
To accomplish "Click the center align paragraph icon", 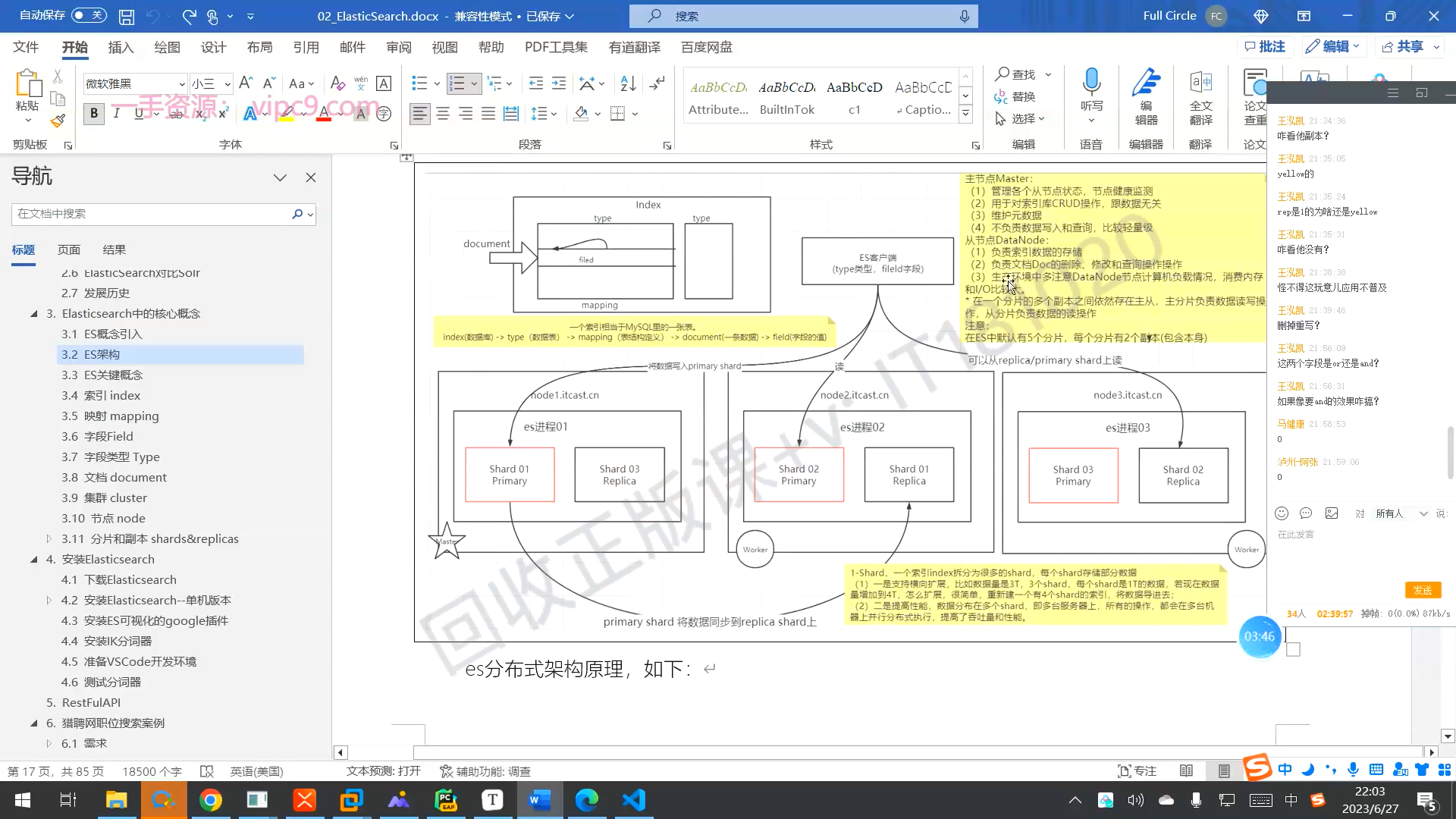I will point(443,114).
